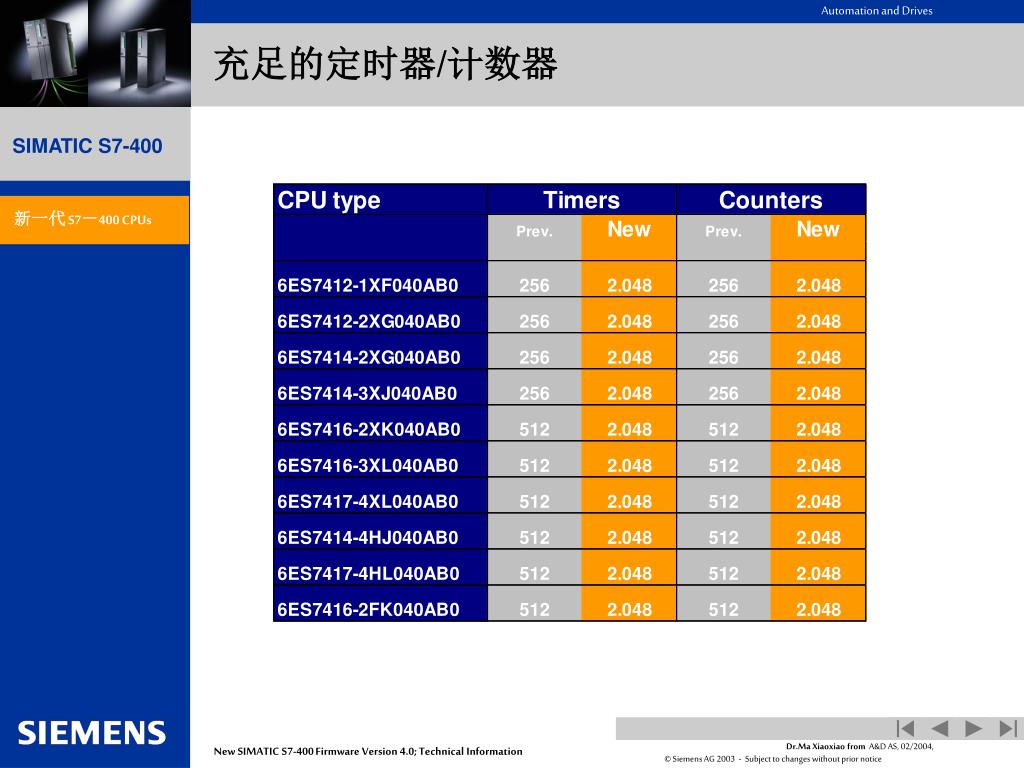Click the SIEMENS logo
Image resolution: width=1024 pixels, height=768 pixels.
click(x=91, y=733)
